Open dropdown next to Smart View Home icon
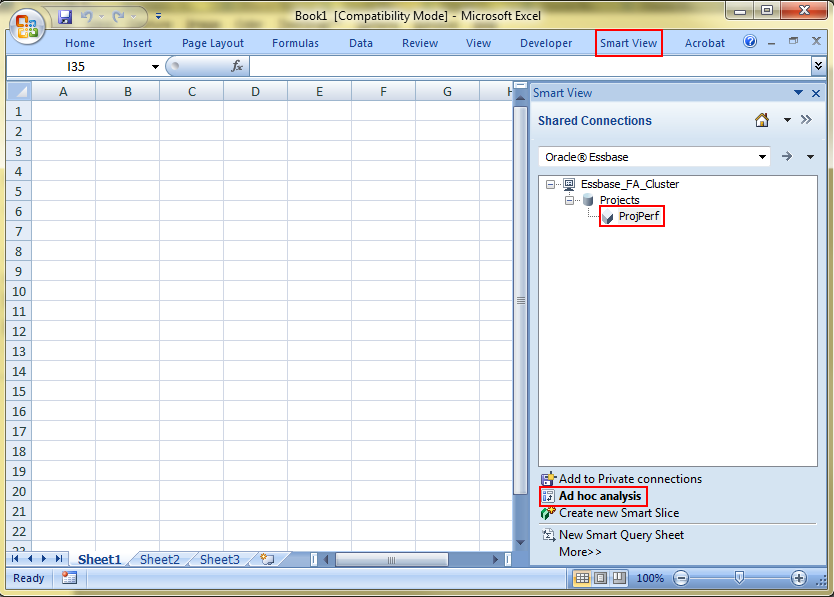Screen dimensions: 834x597 pos(787,120)
